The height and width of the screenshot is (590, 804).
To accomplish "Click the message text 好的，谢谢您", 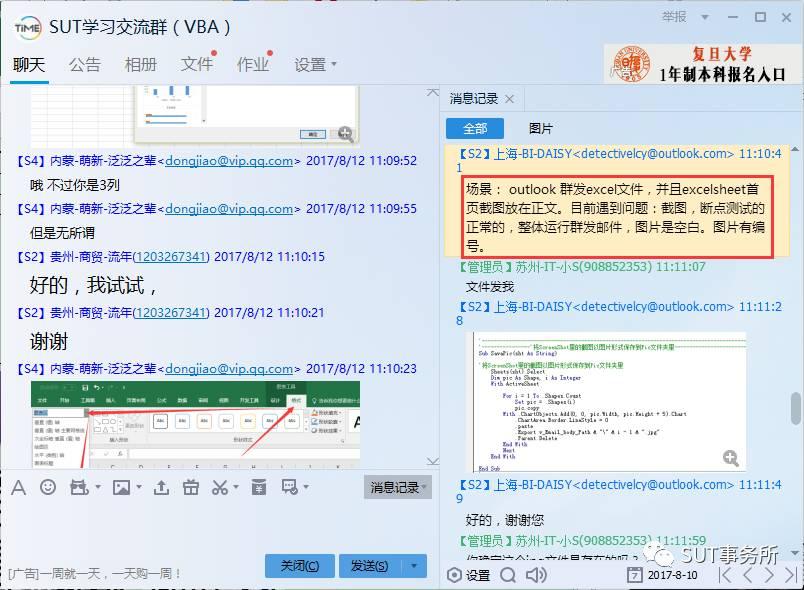I will (x=505, y=521).
